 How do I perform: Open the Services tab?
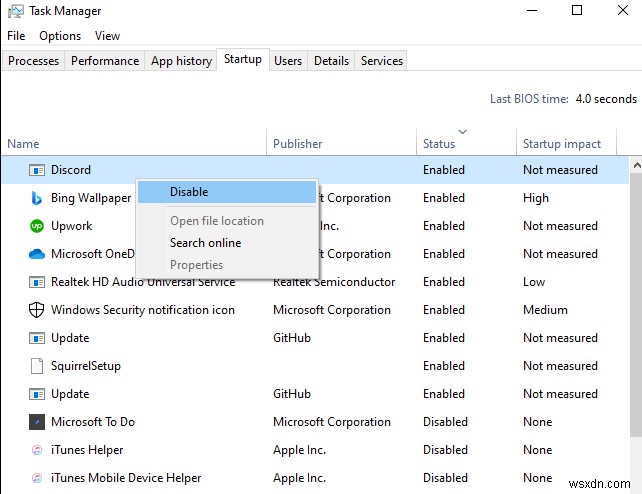tap(381, 61)
